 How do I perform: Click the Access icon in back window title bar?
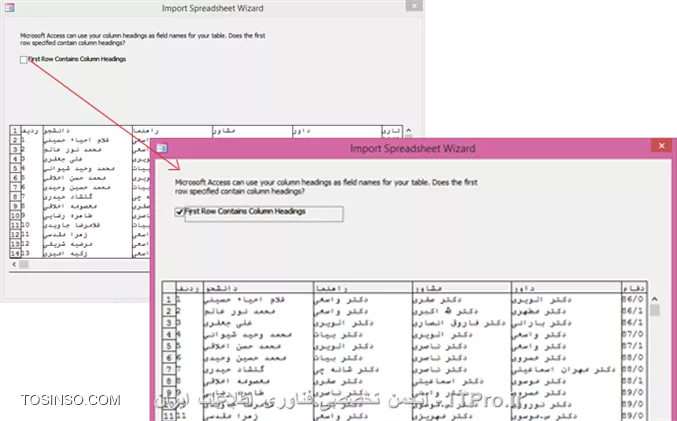pyautogui.click(x=9, y=7)
